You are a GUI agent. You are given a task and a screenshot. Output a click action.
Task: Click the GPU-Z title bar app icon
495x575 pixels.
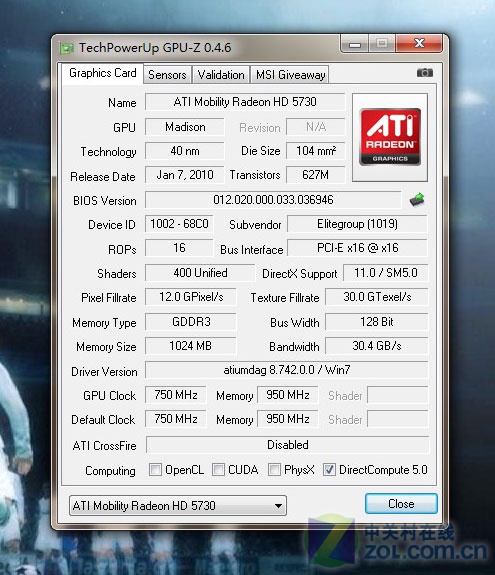(x=67, y=48)
